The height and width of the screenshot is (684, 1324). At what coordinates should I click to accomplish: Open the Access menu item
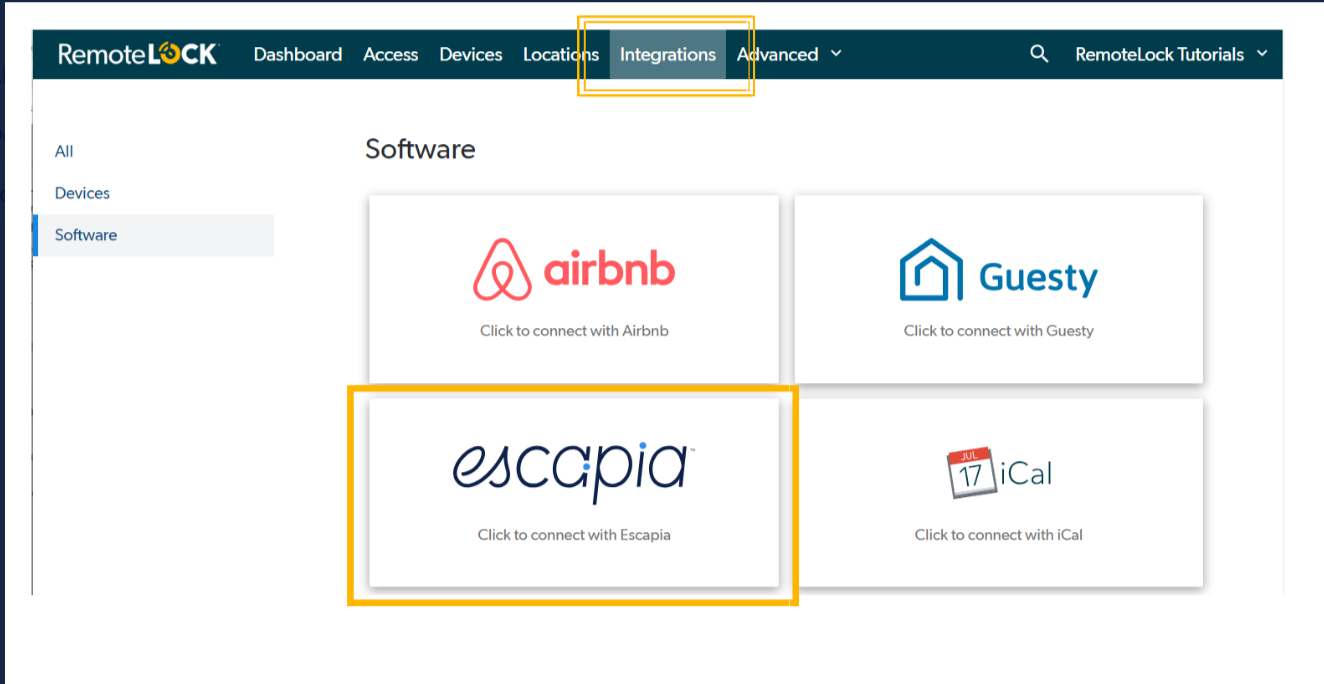pos(391,54)
